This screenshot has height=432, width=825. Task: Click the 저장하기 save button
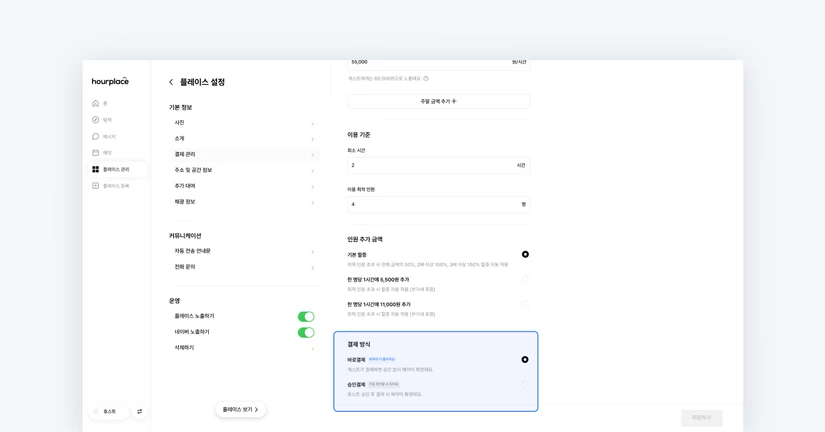pyautogui.click(x=701, y=418)
